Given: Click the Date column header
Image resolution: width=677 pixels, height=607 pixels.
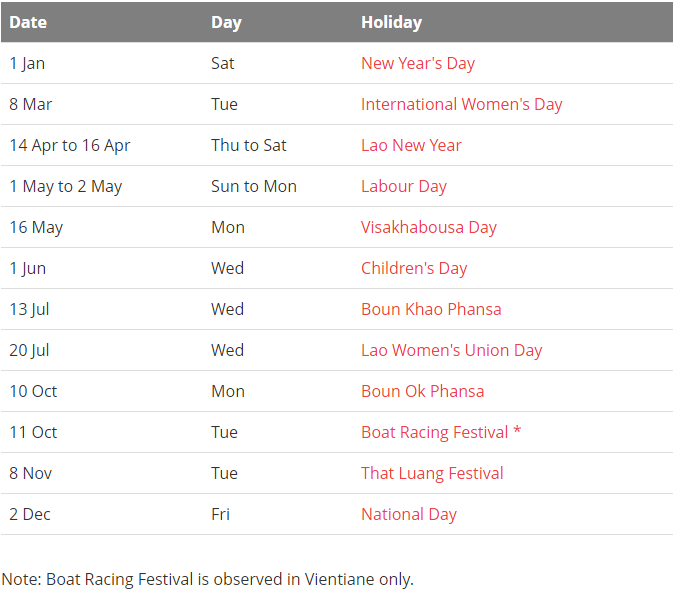Looking at the screenshot, I should 28,22.
